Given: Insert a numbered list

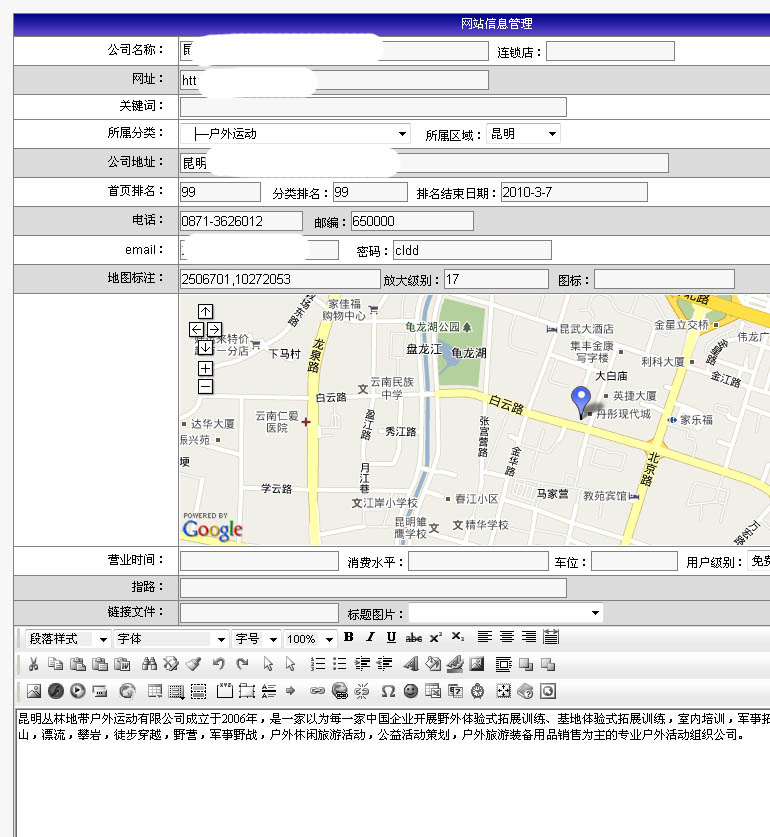Looking at the screenshot, I should coord(318,664).
